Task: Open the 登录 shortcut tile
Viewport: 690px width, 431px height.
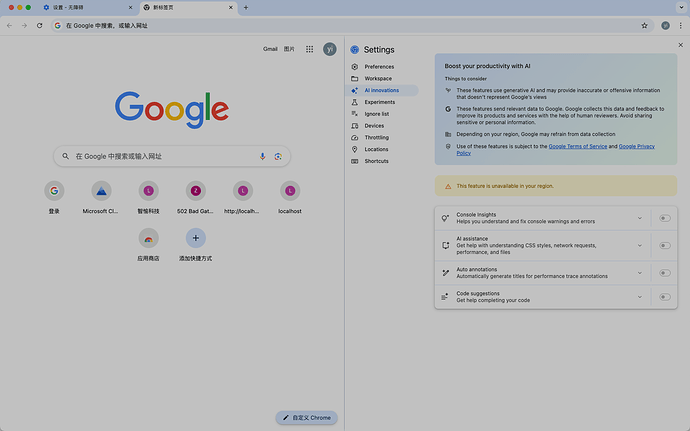Action: coord(54,197)
